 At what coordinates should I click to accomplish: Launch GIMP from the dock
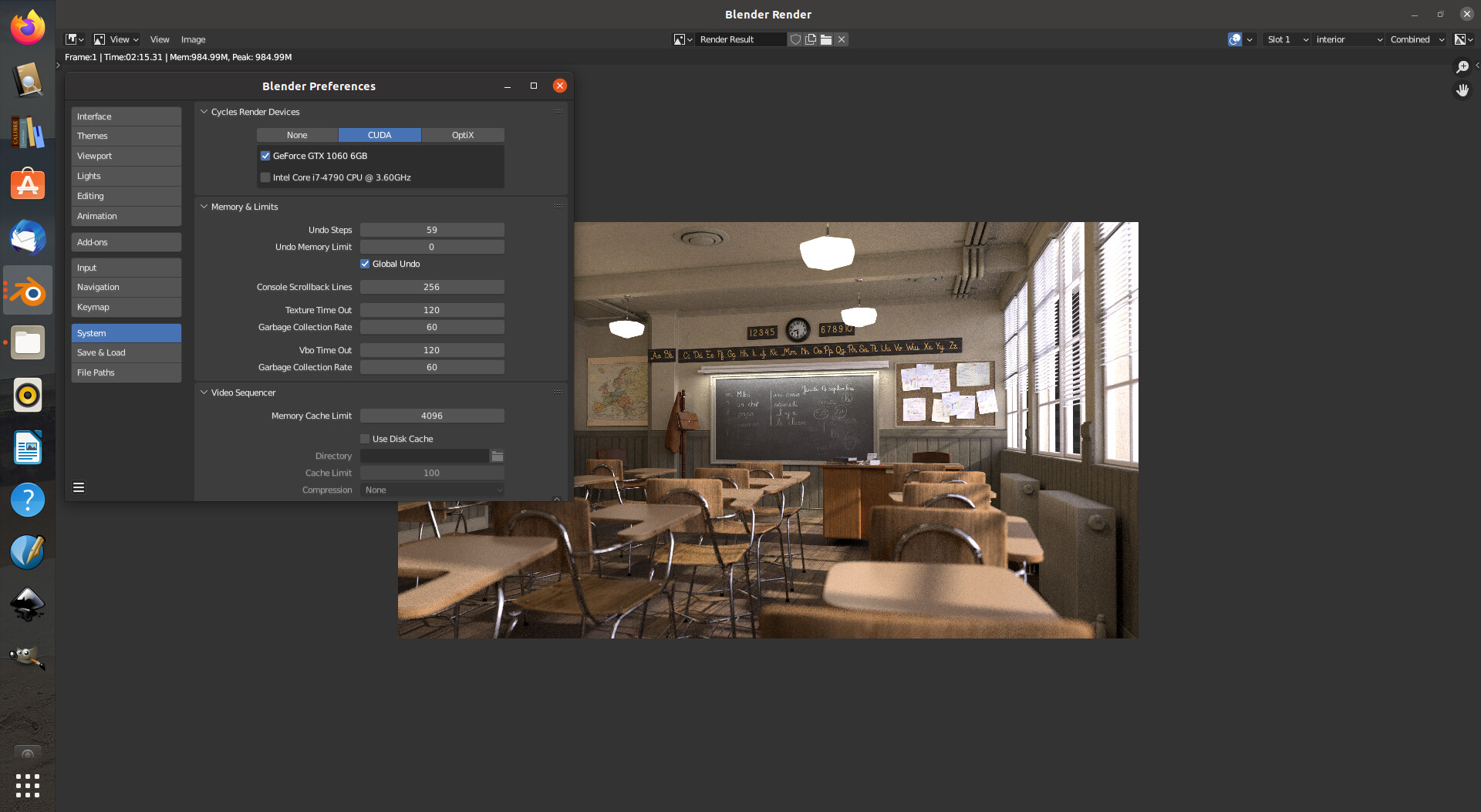click(x=27, y=657)
